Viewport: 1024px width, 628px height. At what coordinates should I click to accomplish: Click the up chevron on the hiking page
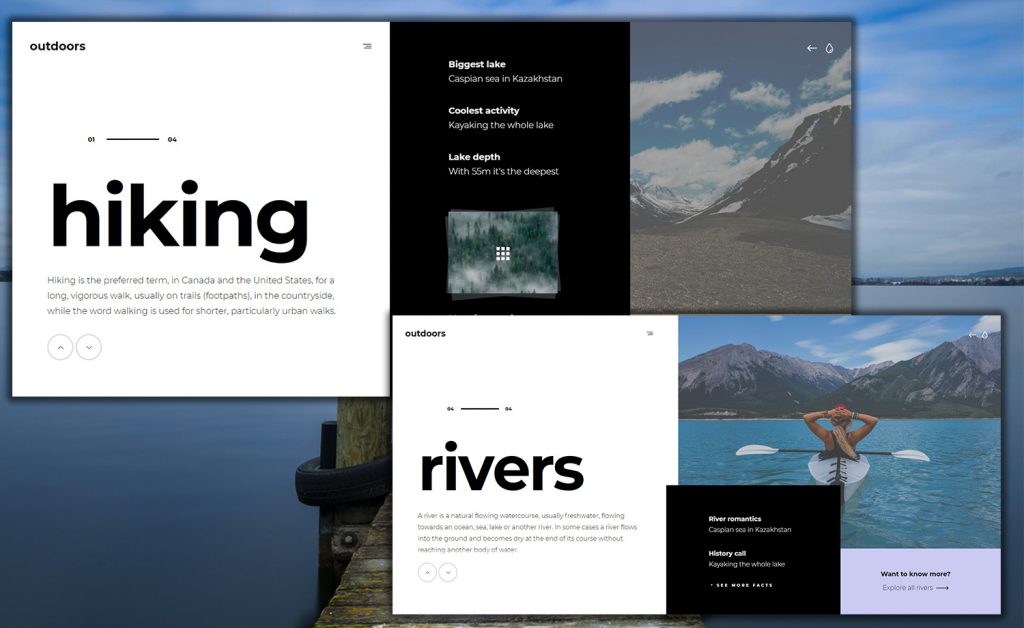coord(60,347)
